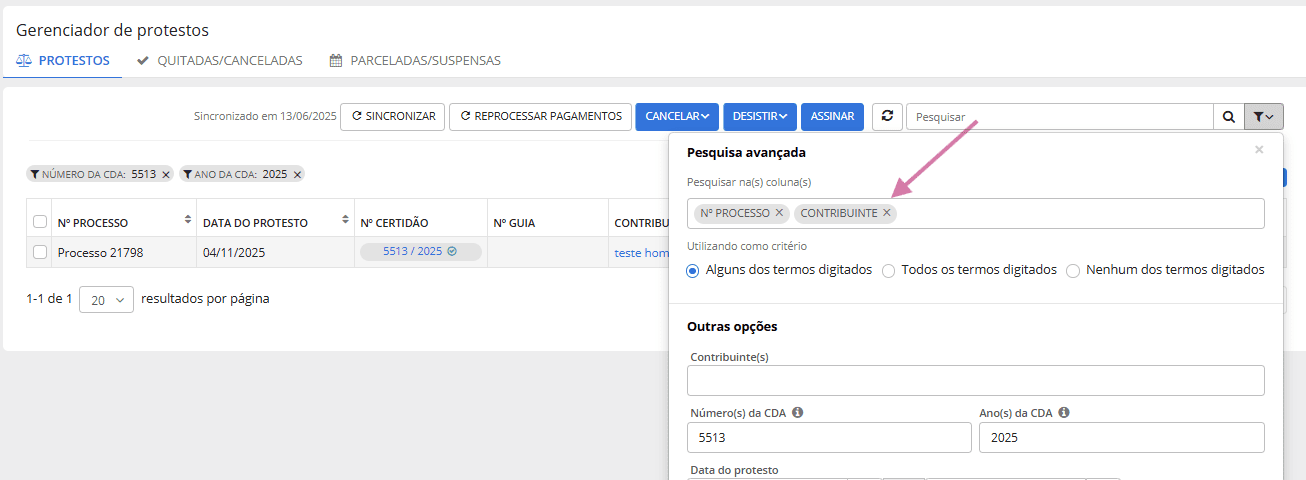
Task: Click the REPROCESSAR PAGAMENTOS button
Action: pos(541,116)
